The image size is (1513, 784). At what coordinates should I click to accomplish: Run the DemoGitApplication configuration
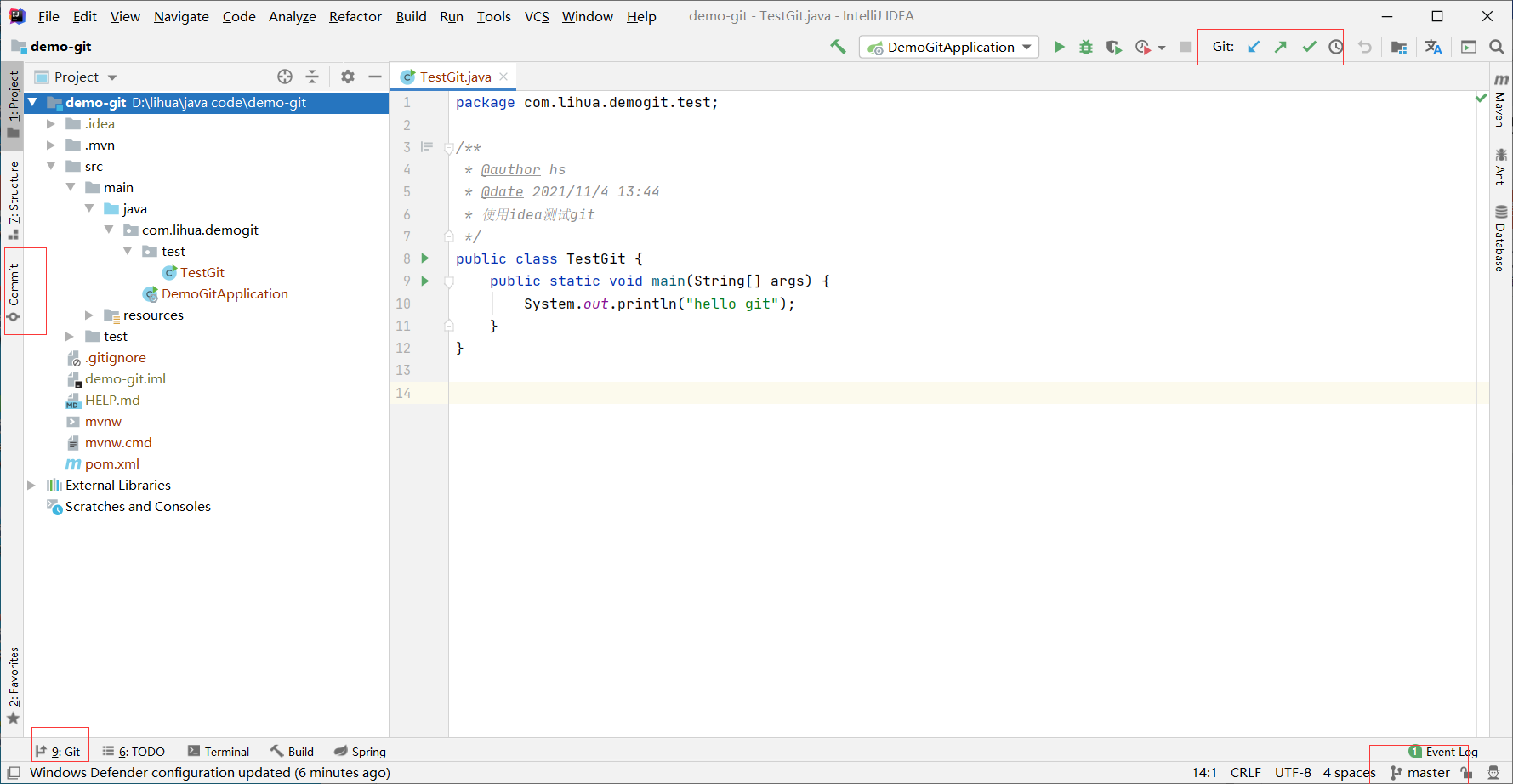[1059, 47]
